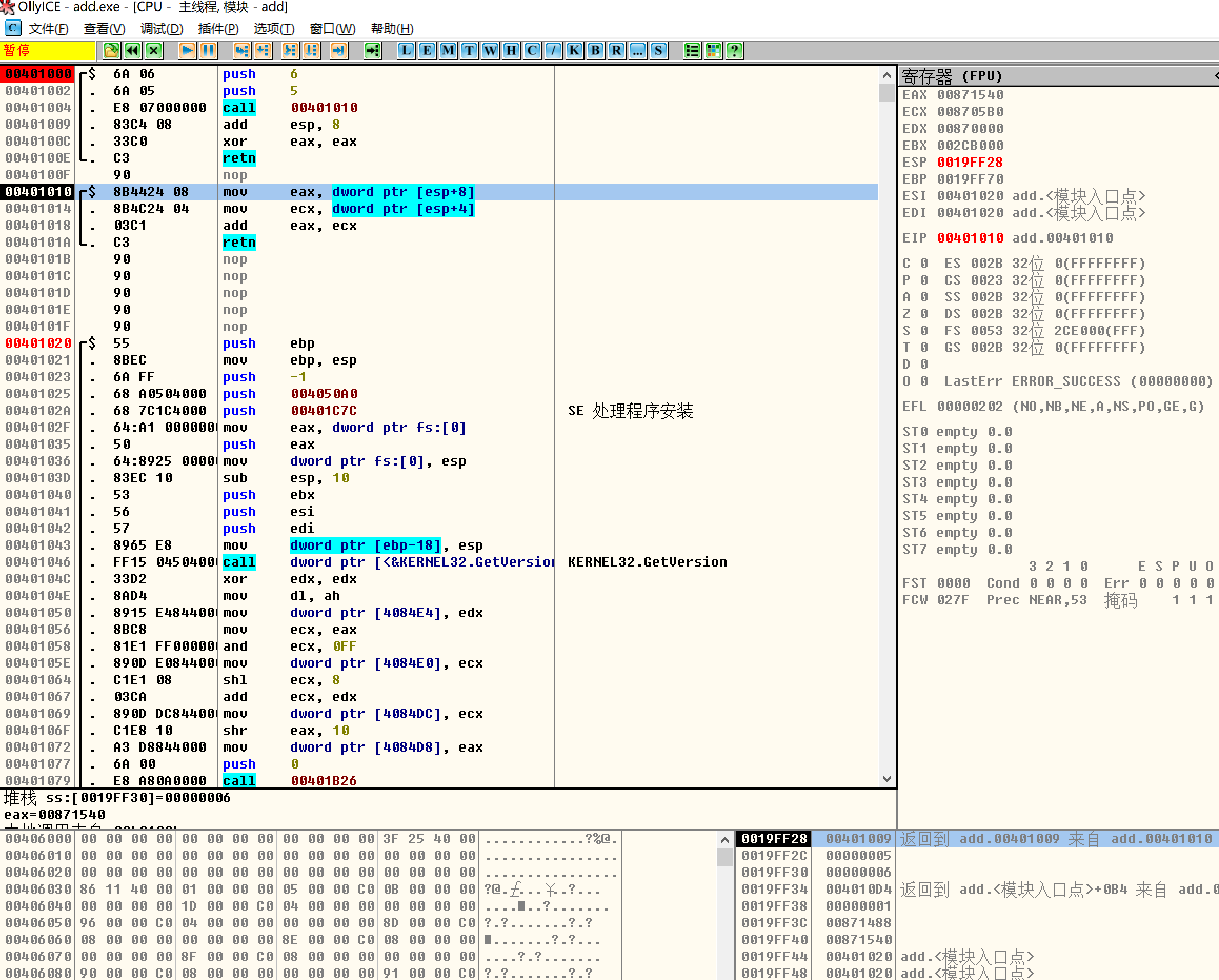This screenshot has height=980, width=1219.
Task: Close the debugged program with the X icon
Action: point(154,51)
